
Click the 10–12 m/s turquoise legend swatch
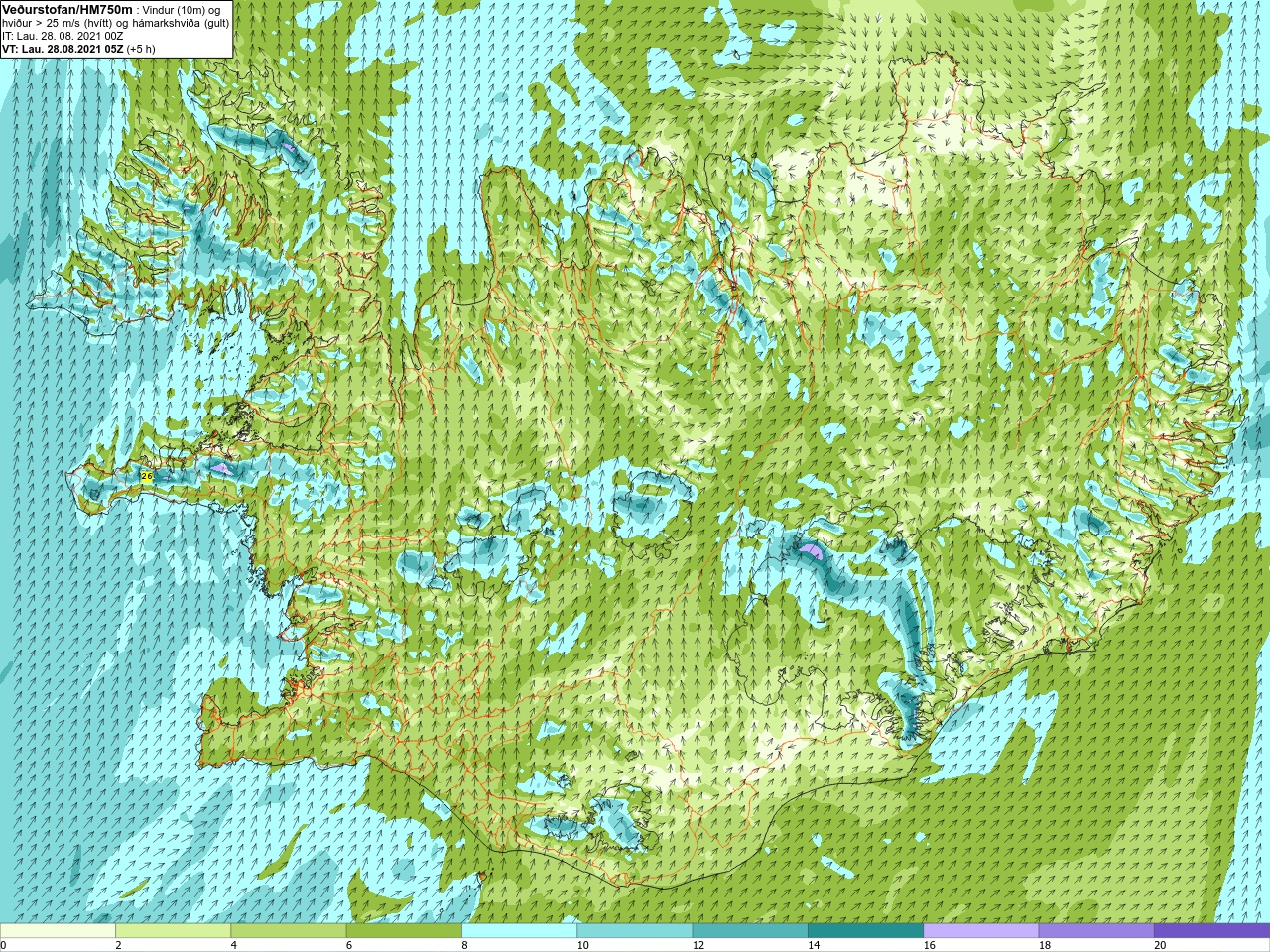(634, 931)
